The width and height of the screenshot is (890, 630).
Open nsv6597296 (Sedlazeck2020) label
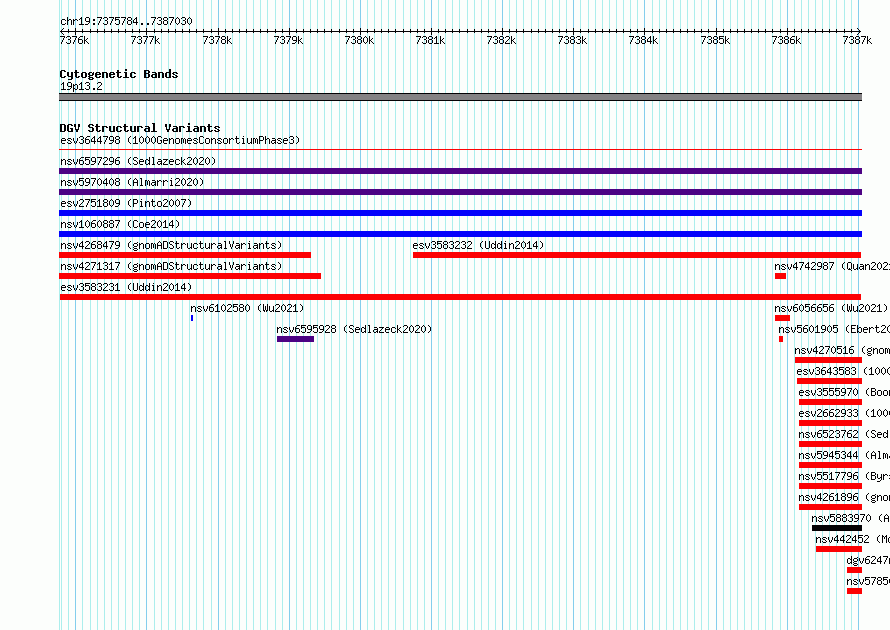138,161
